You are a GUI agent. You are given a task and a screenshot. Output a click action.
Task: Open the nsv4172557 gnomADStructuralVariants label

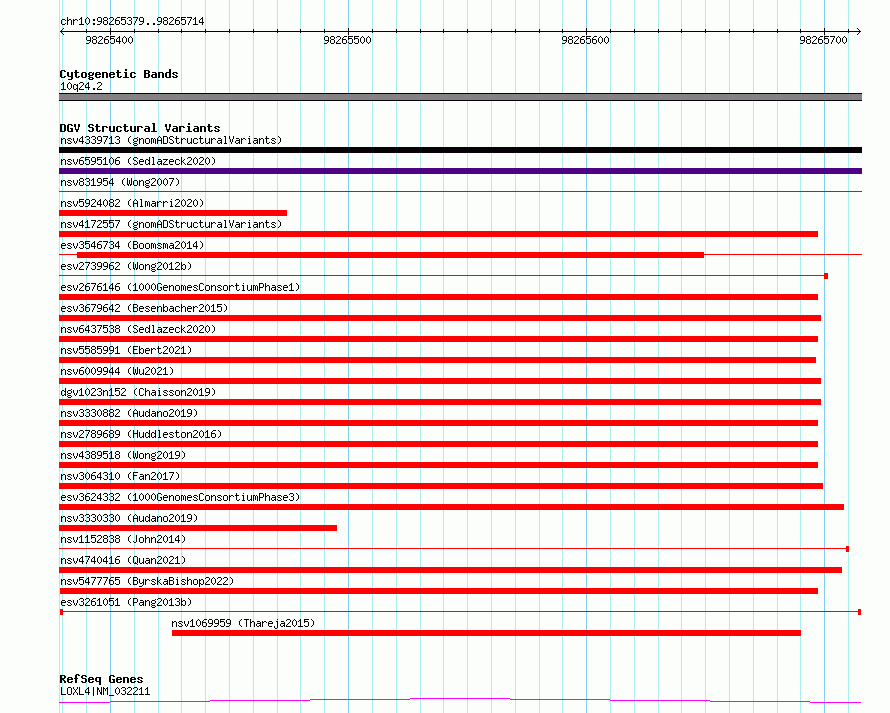[171, 224]
